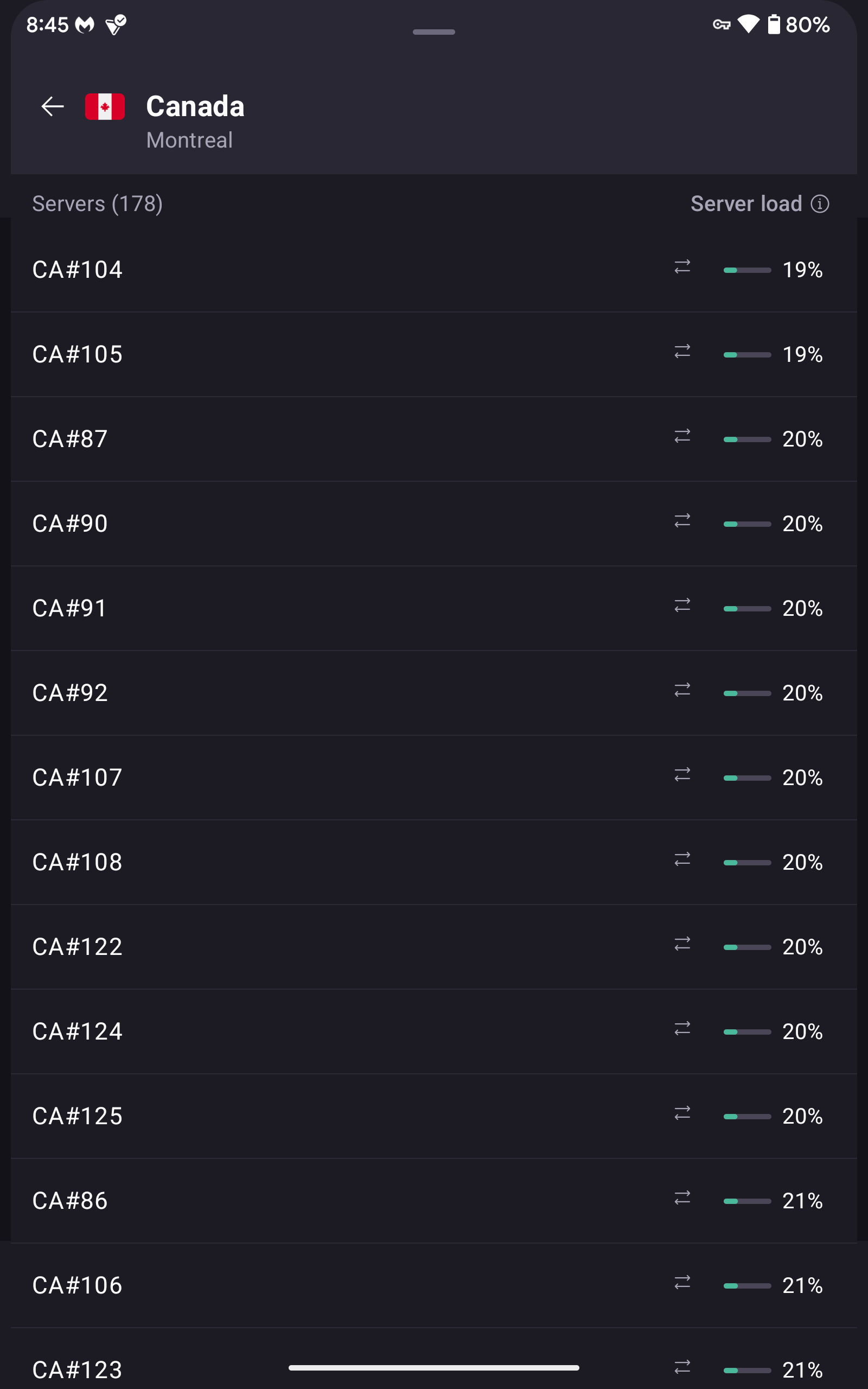Tap the sheet drag handle at top
Image resolution: width=868 pixels, height=1389 pixels.
(433, 32)
